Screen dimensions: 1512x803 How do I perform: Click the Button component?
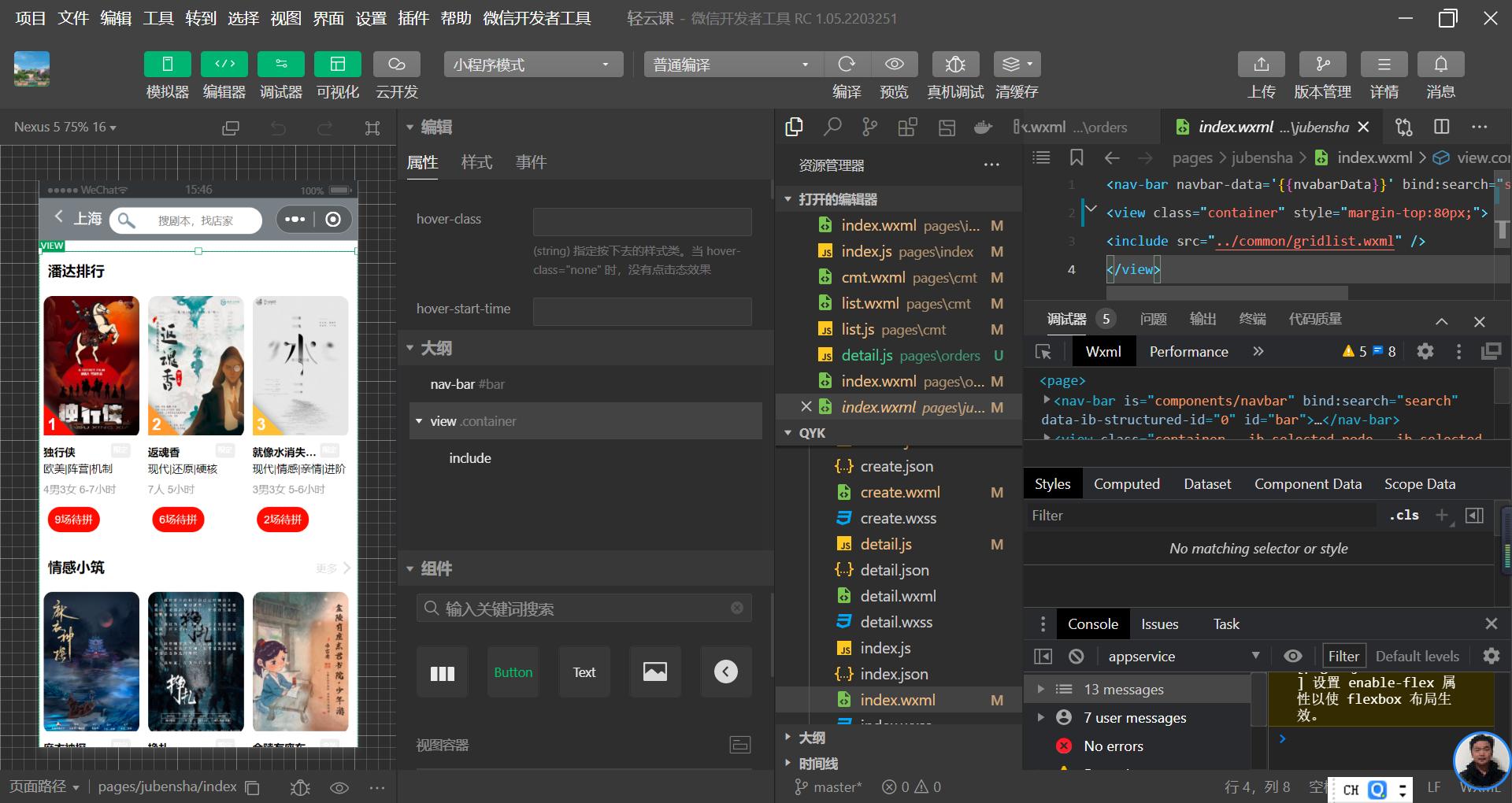pyautogui.click(x=513, y=672)
